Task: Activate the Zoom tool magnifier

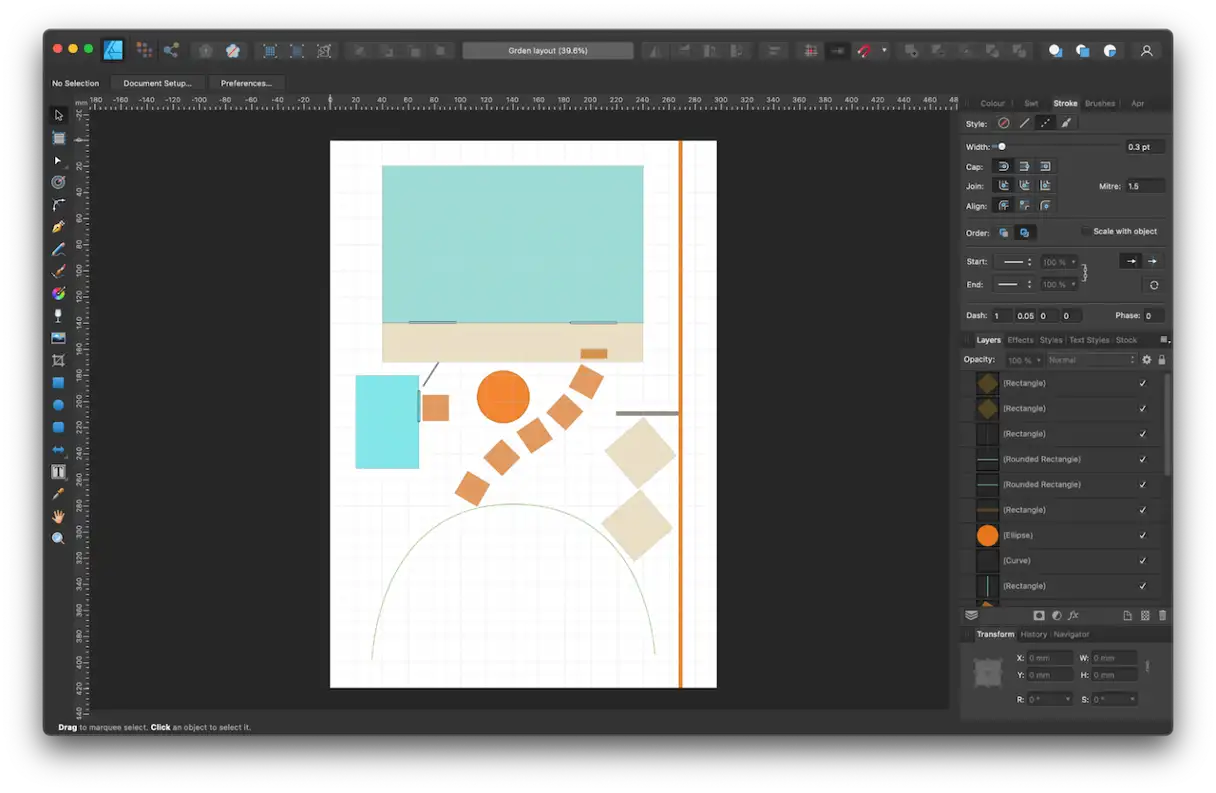Action: [x=59, y=538]
